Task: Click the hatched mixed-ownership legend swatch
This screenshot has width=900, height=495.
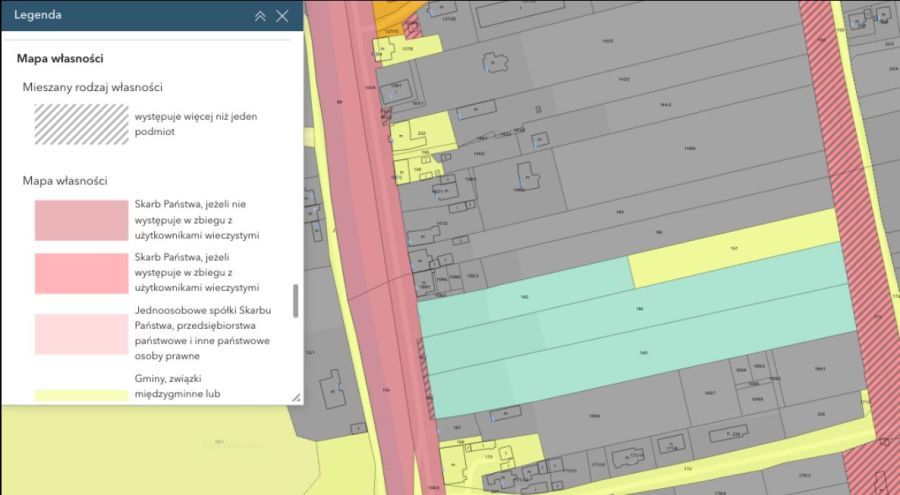Action: pyautogui.click(x=81, y=124)
